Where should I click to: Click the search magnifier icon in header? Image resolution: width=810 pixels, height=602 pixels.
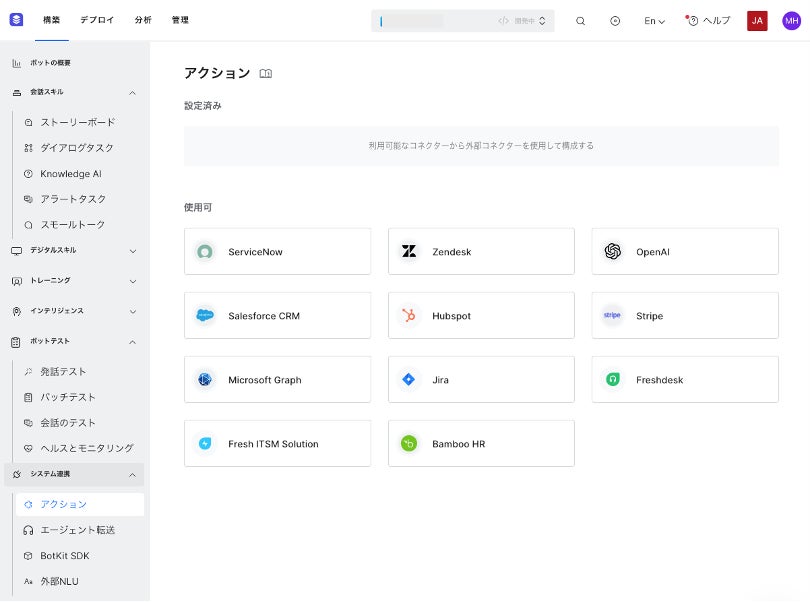580,21
